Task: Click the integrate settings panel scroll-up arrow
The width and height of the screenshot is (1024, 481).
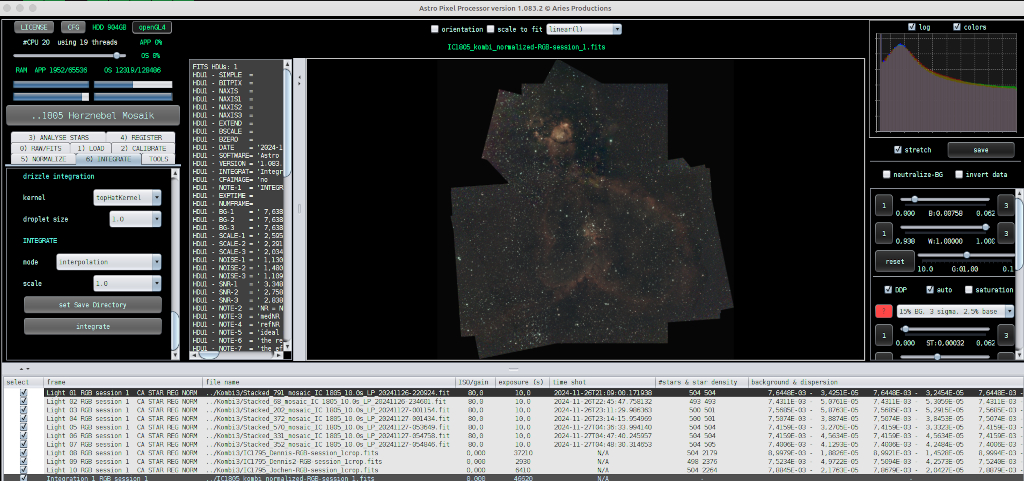Action: [174, 173]
